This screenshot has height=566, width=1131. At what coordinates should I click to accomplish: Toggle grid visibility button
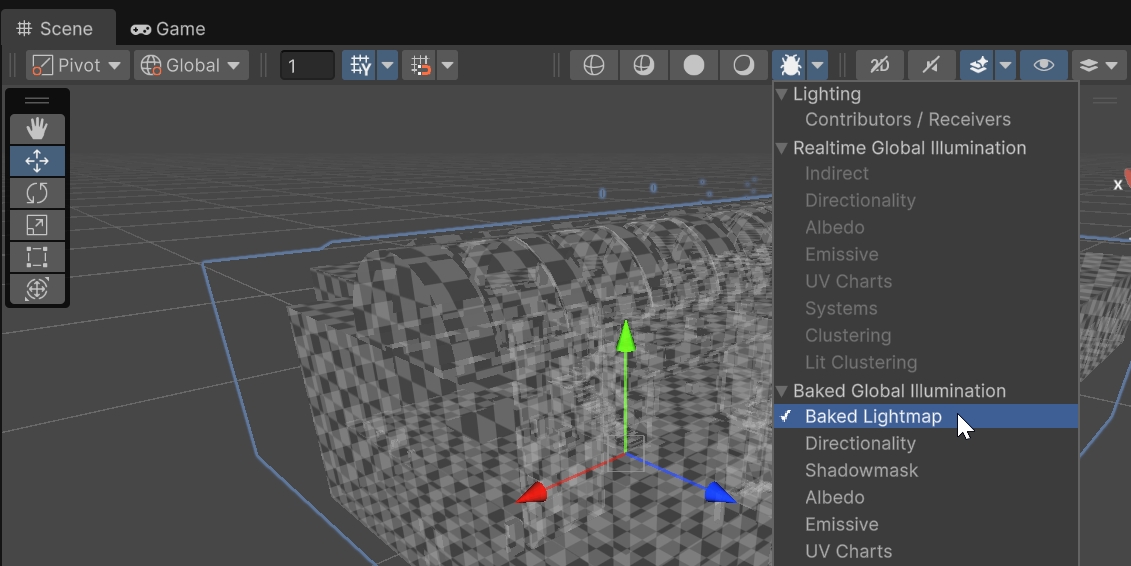(x=359, y=66)
